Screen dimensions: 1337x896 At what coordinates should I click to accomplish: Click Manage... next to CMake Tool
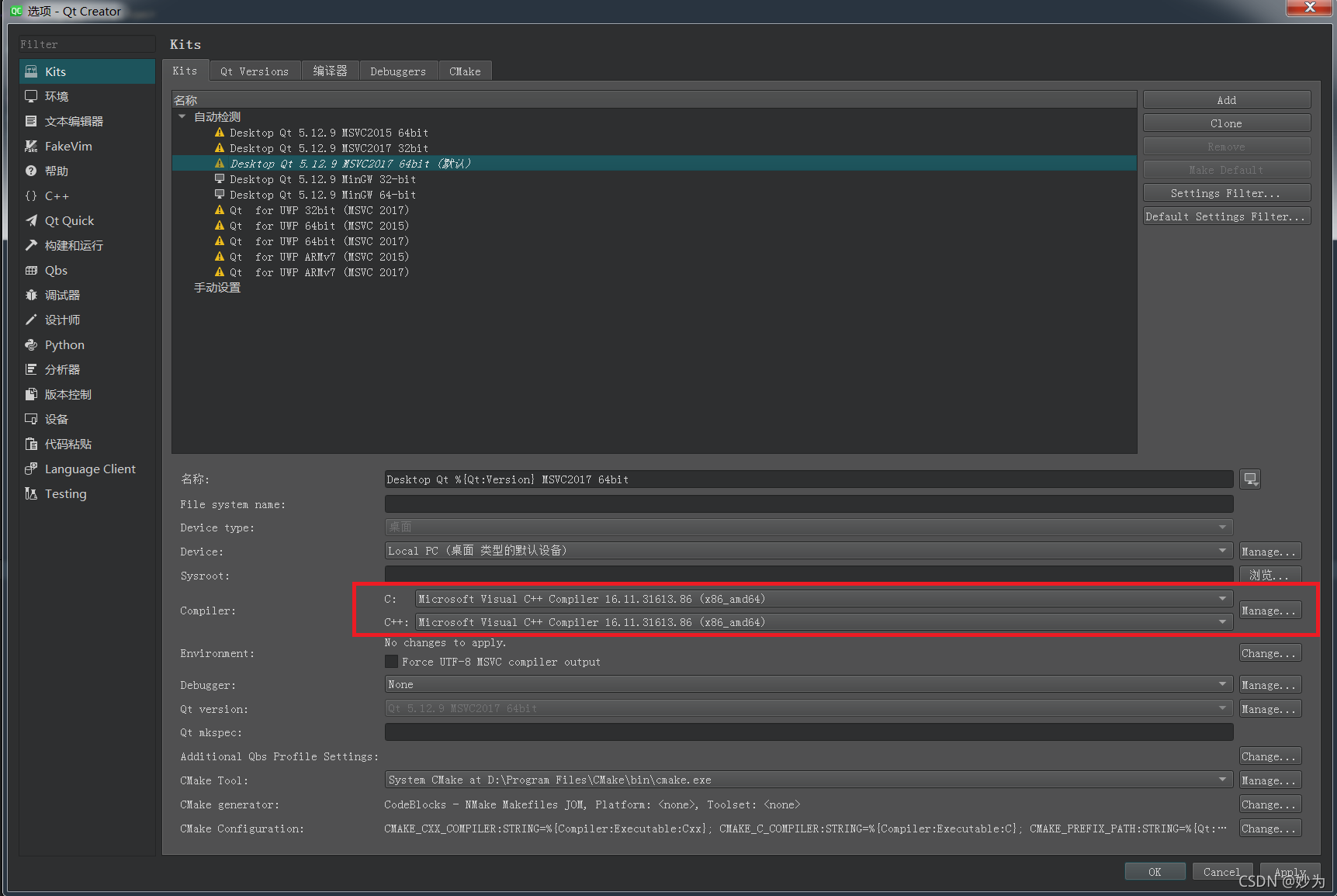[1270, 780]
